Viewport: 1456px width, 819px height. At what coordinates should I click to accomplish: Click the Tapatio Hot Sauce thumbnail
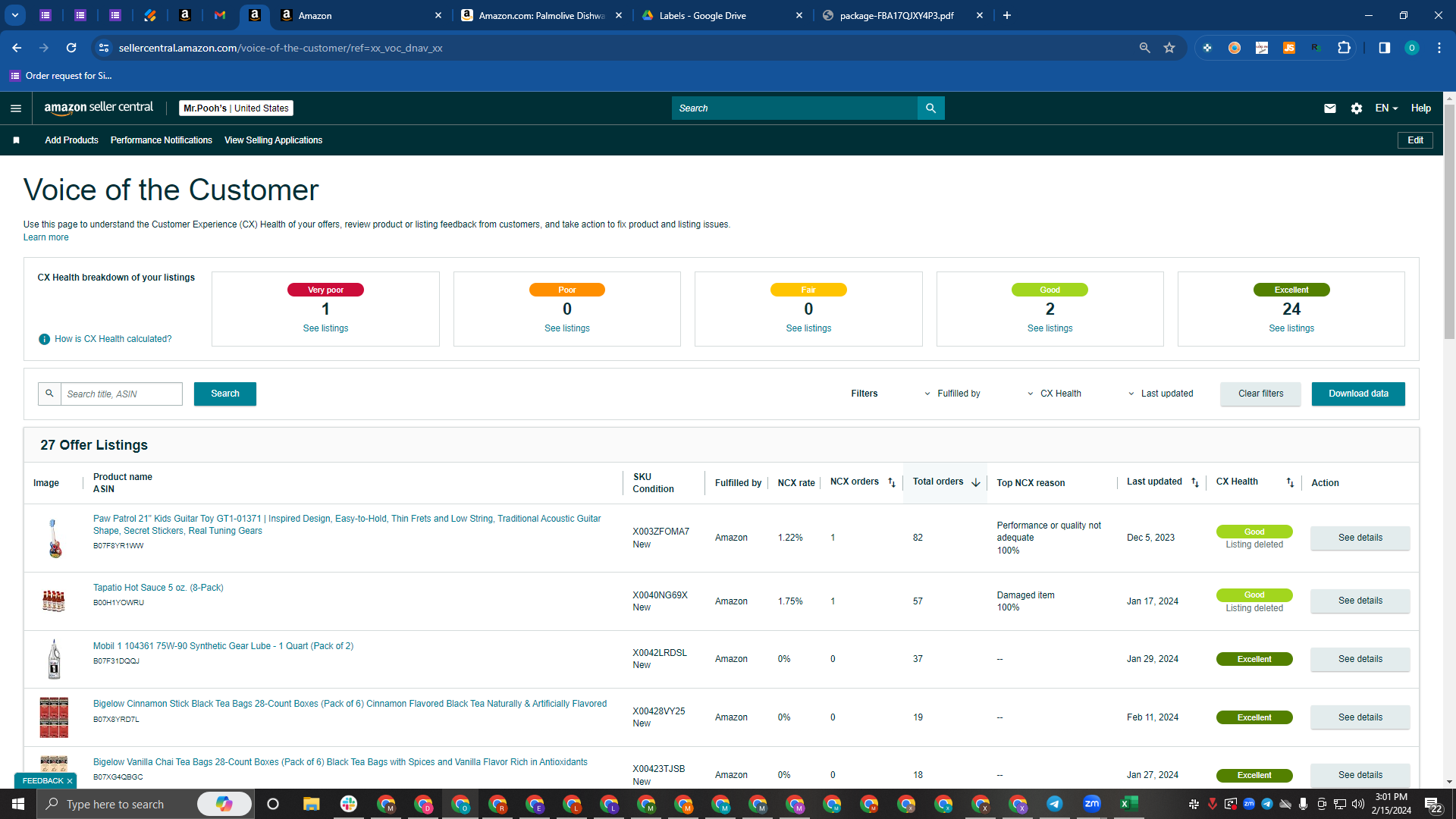point(54,601)
